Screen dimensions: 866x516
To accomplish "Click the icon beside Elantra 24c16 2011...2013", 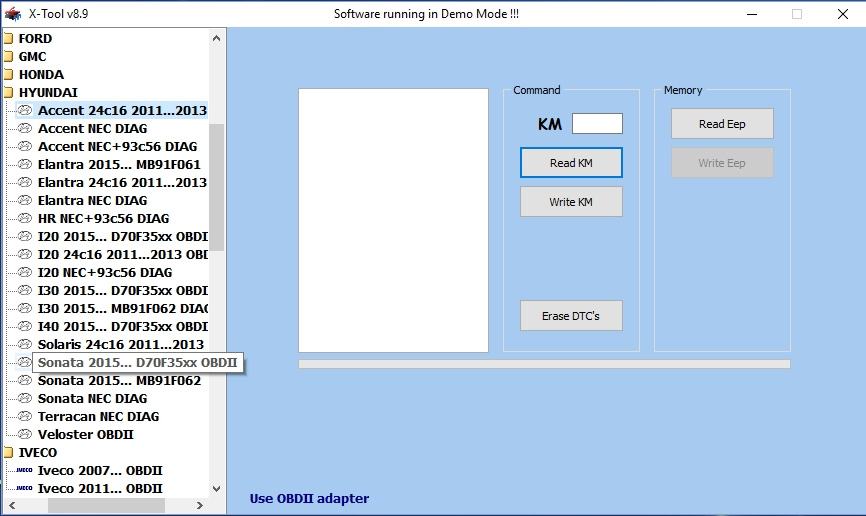I will click(25, 182).
